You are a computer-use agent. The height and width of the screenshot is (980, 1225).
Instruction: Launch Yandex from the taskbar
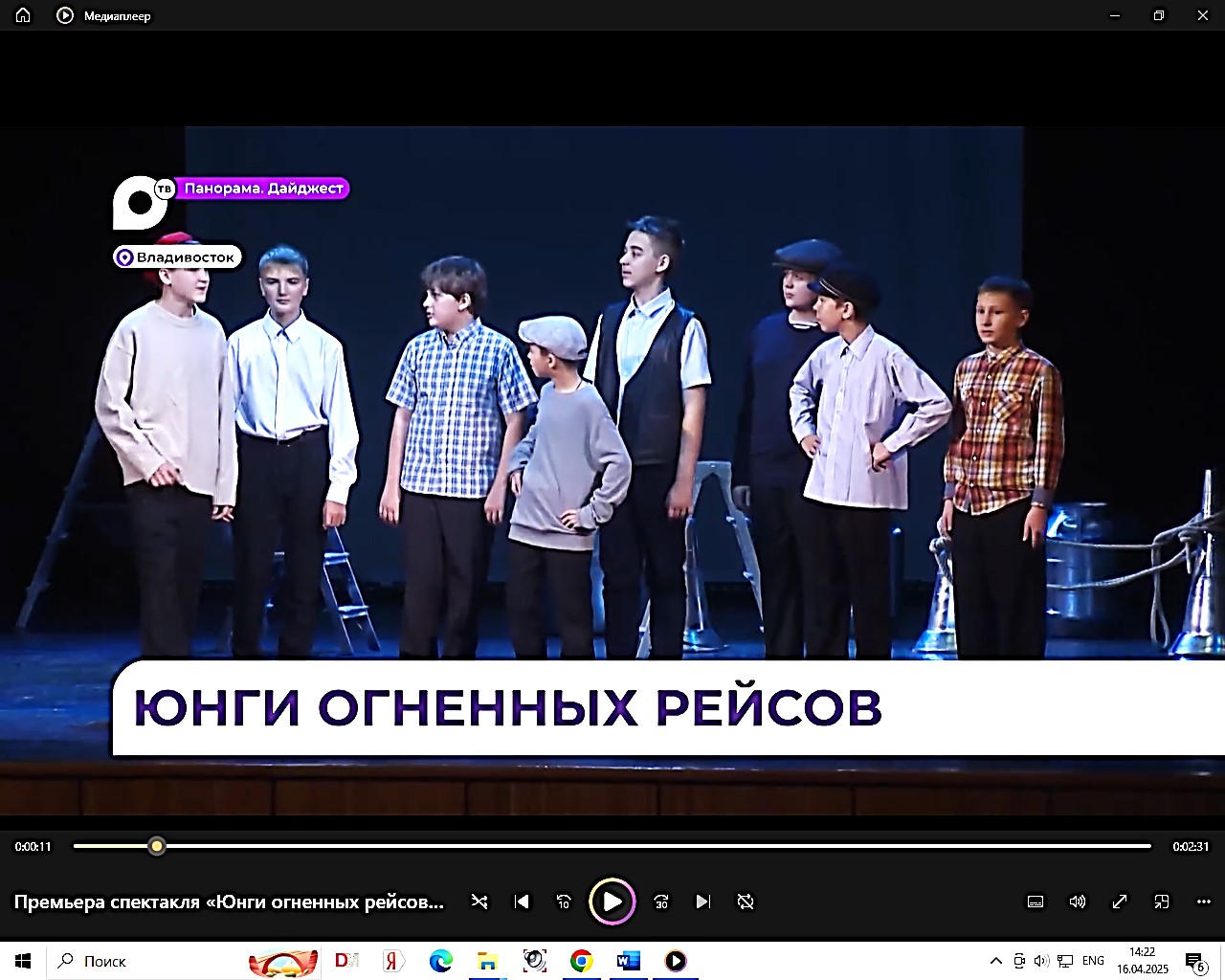393,961
